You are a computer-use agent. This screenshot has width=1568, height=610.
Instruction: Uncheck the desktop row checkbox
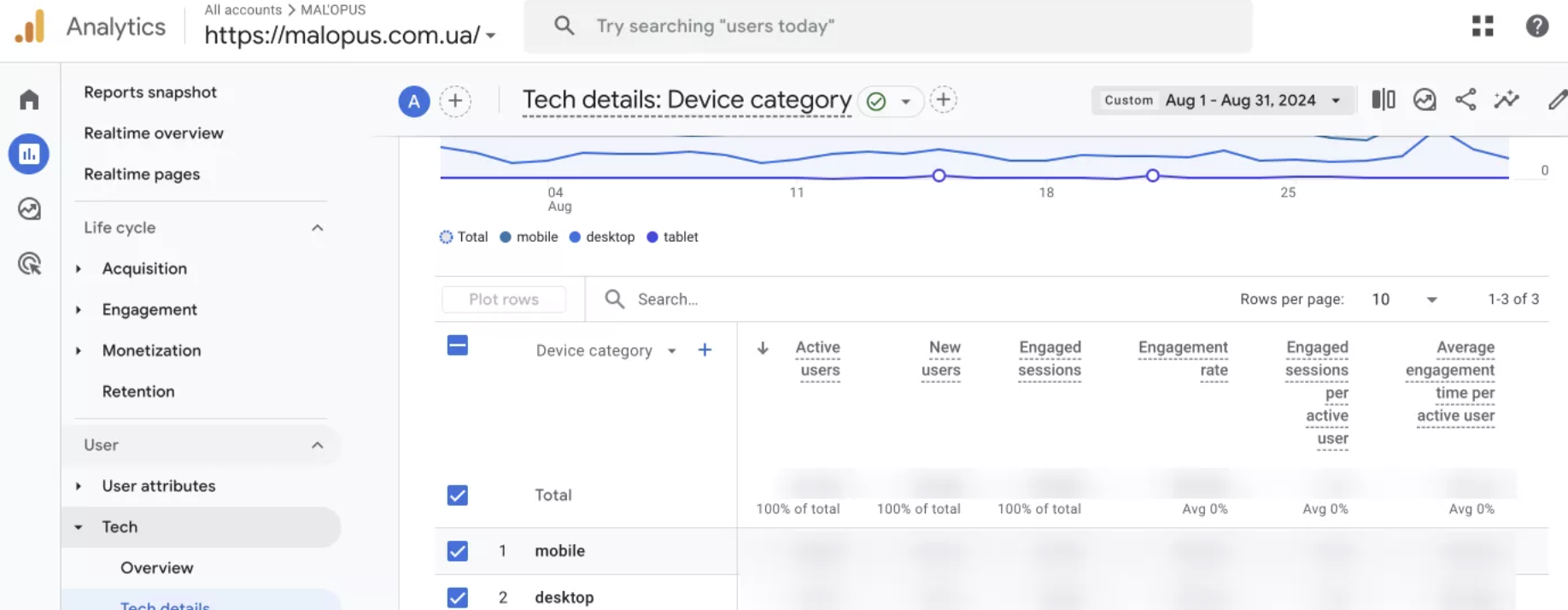[458, 597]
